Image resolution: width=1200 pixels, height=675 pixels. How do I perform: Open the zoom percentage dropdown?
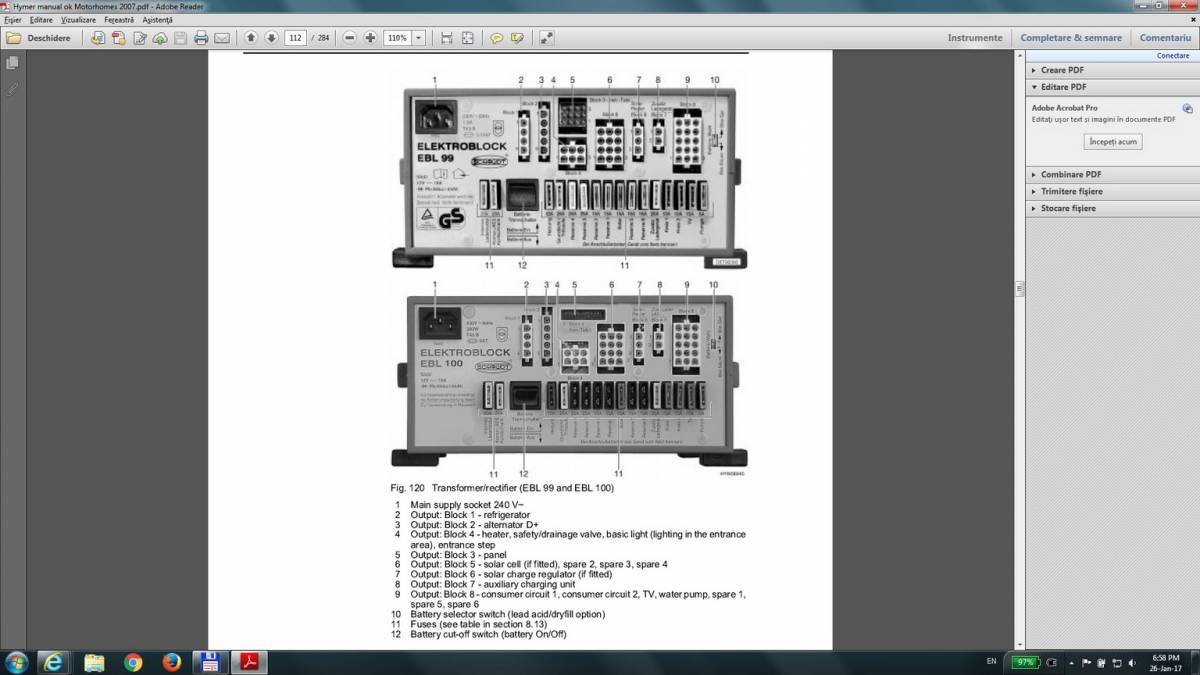pyautogui.click(x=418, y=38)
